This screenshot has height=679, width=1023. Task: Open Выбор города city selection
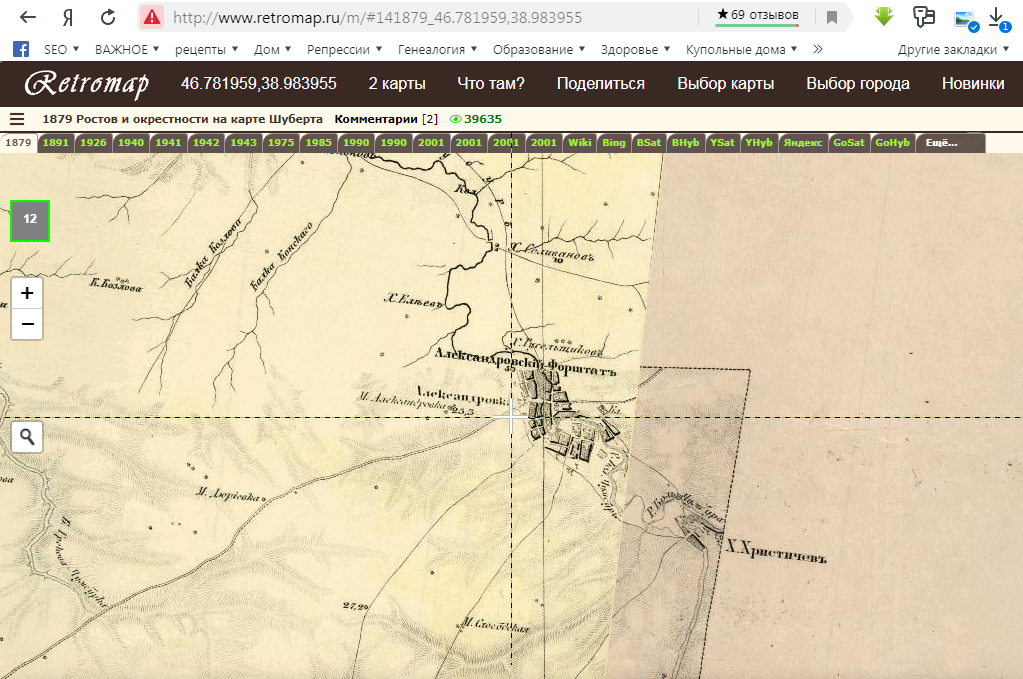point(858,83)
